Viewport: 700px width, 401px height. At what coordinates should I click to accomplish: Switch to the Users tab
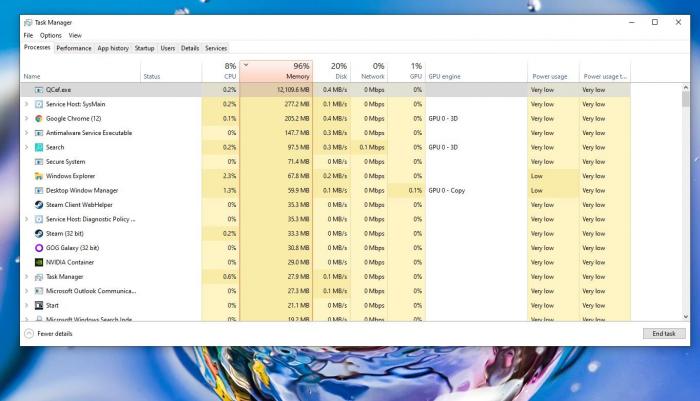pos(167,48)
